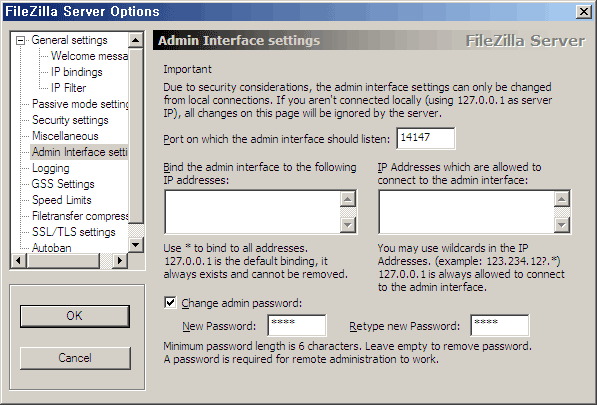Click the New Password field
597x405 pixels.
(x=297, y=325)
